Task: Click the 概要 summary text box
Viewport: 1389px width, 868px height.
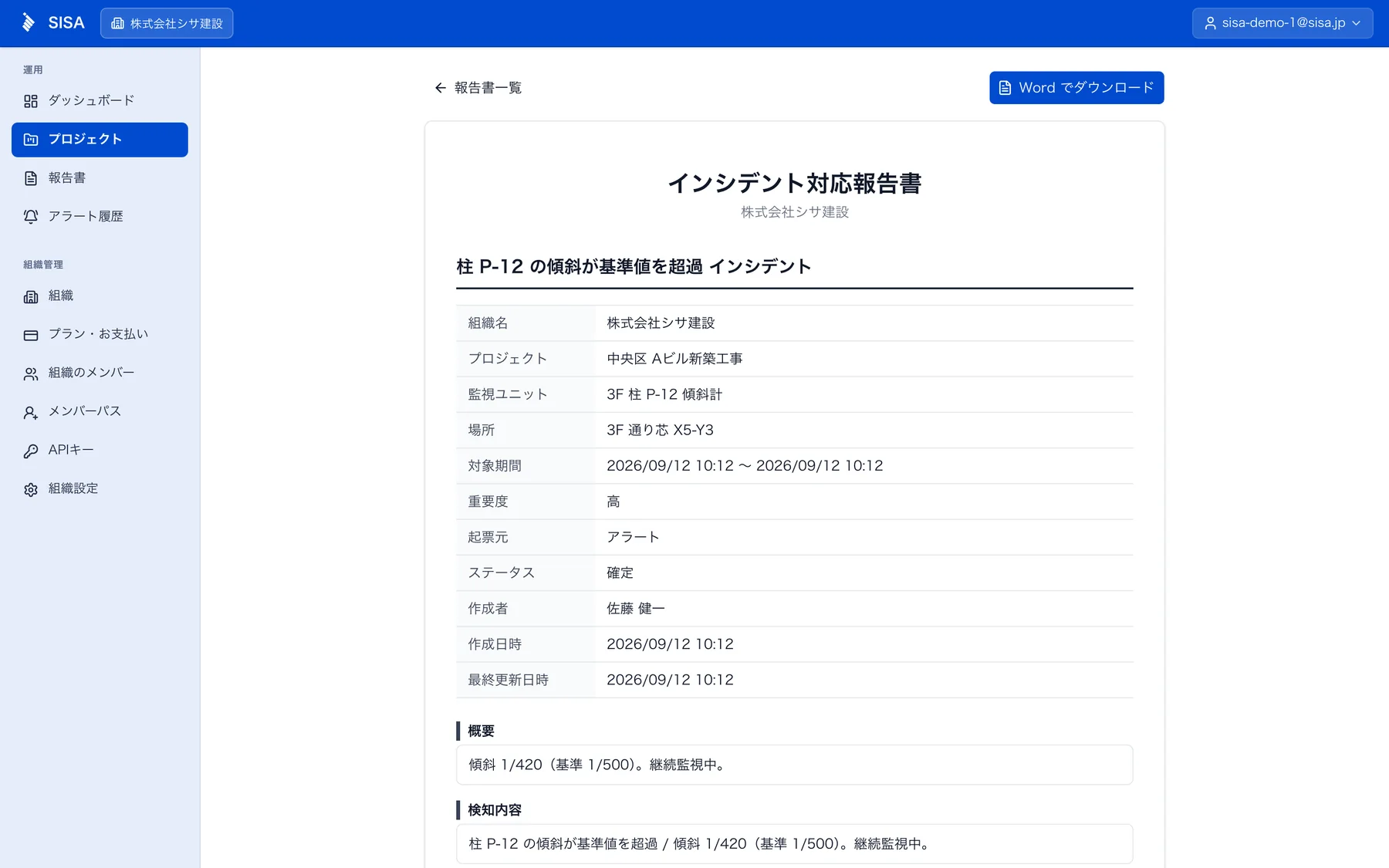Action: [794, 765]
